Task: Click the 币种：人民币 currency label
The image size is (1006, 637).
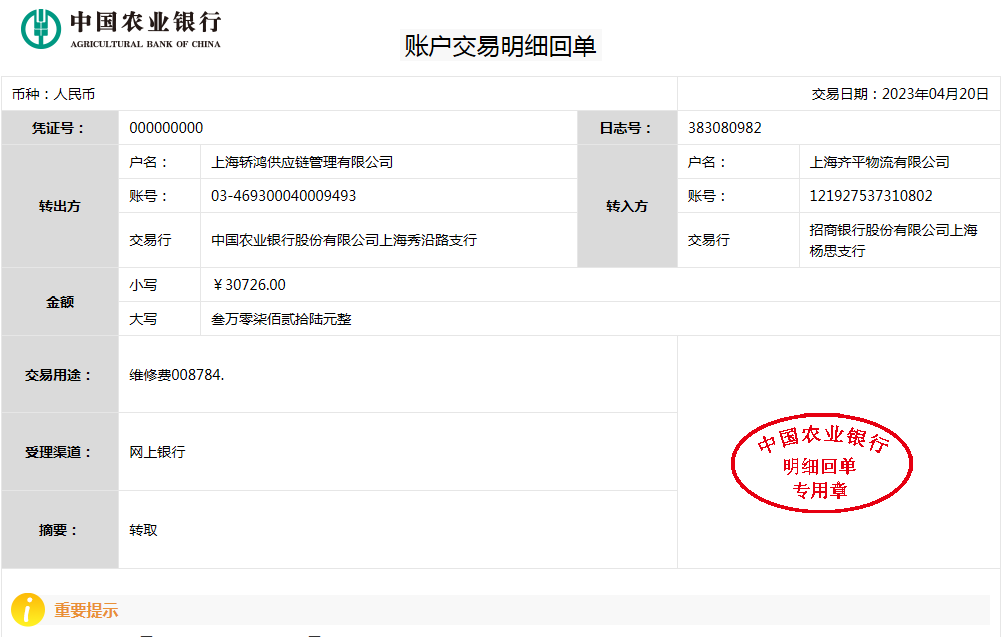Action: coord(53,94)
